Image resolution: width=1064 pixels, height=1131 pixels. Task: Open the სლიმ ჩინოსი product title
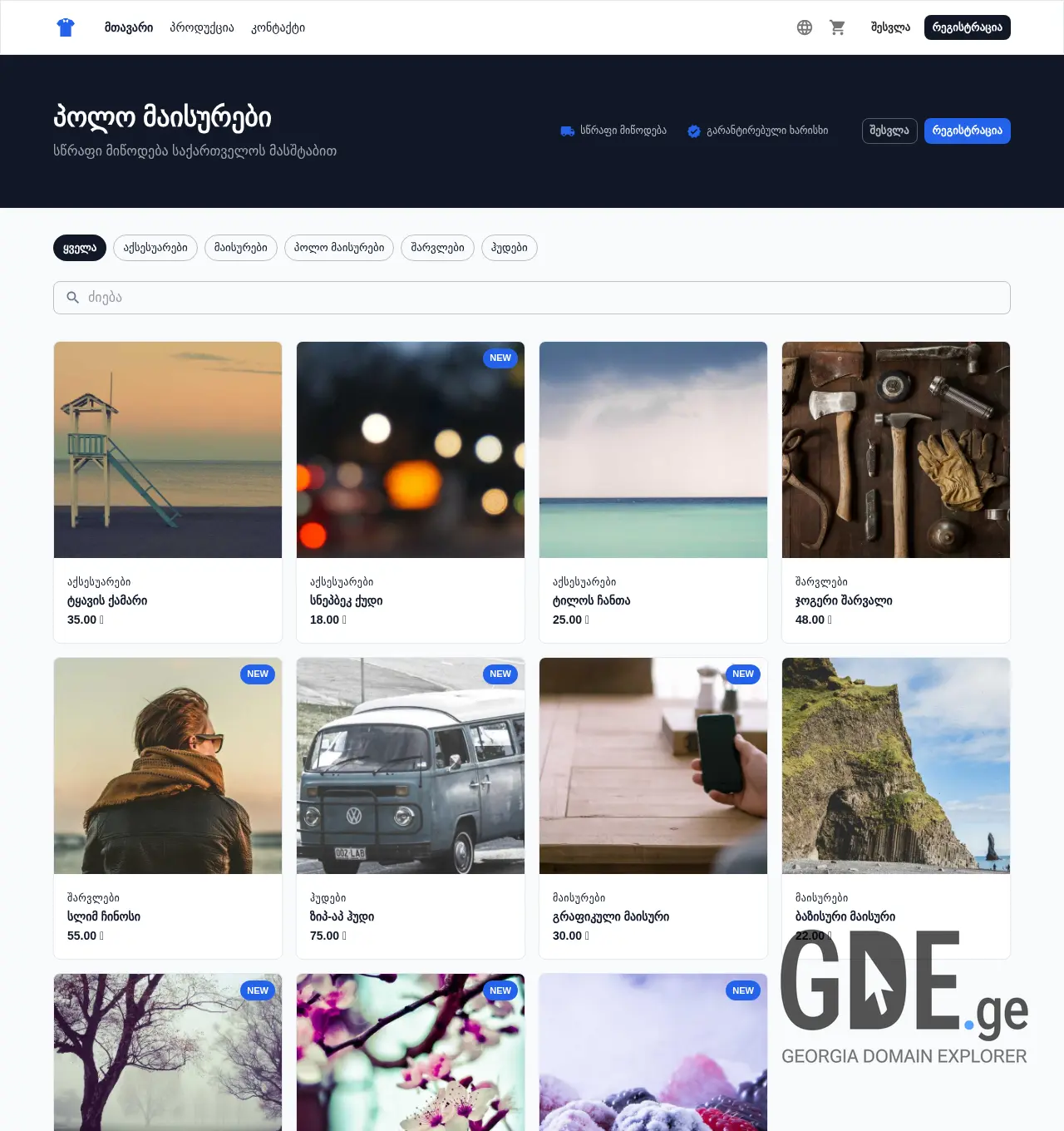coord(104,916)
